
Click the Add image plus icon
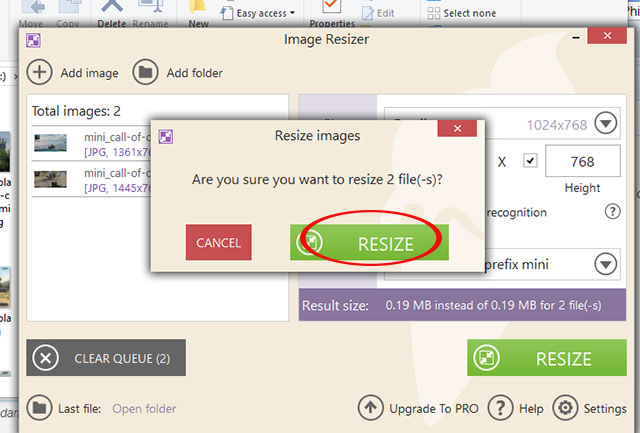coord(39,72)
